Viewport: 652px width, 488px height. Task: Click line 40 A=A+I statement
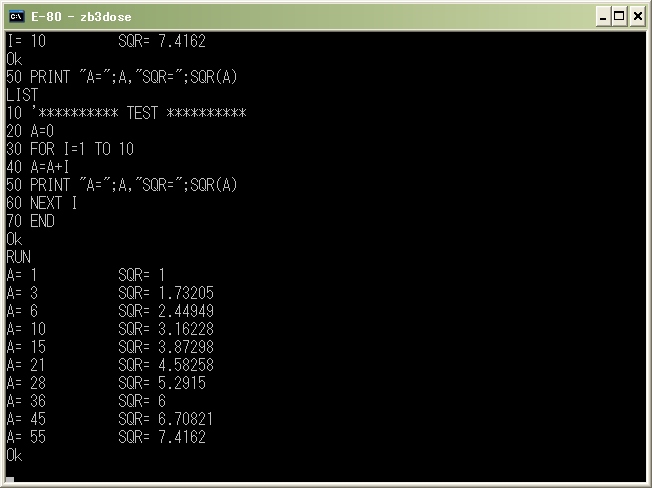(37, 167)
